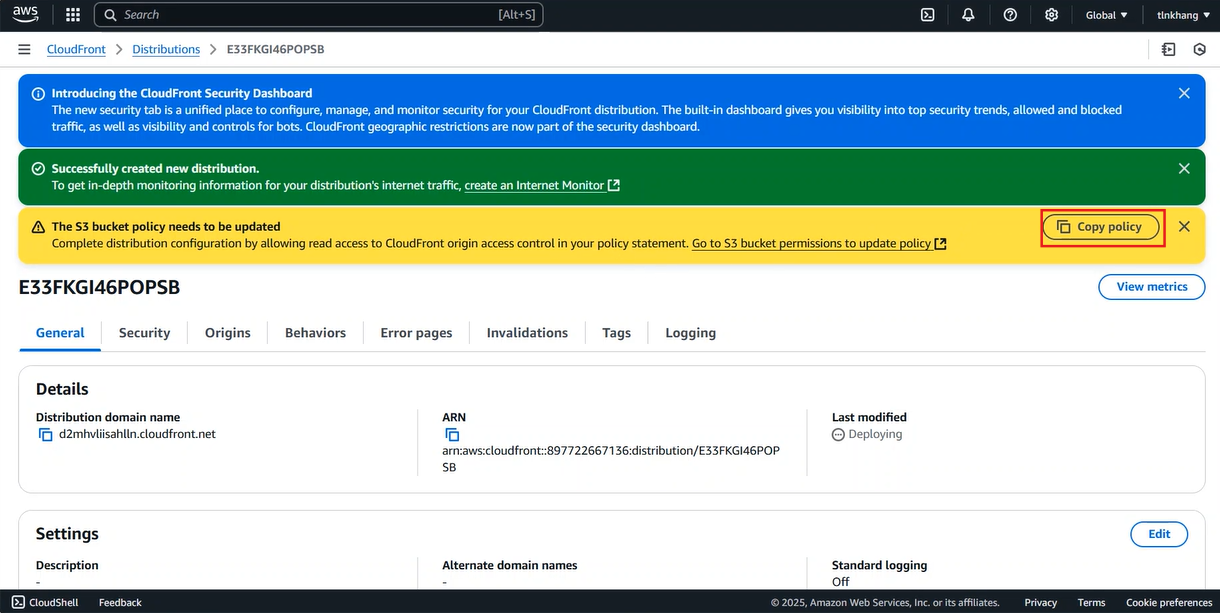
Task: Click the CloudShell icon in footer
Action: coord(18,602)
